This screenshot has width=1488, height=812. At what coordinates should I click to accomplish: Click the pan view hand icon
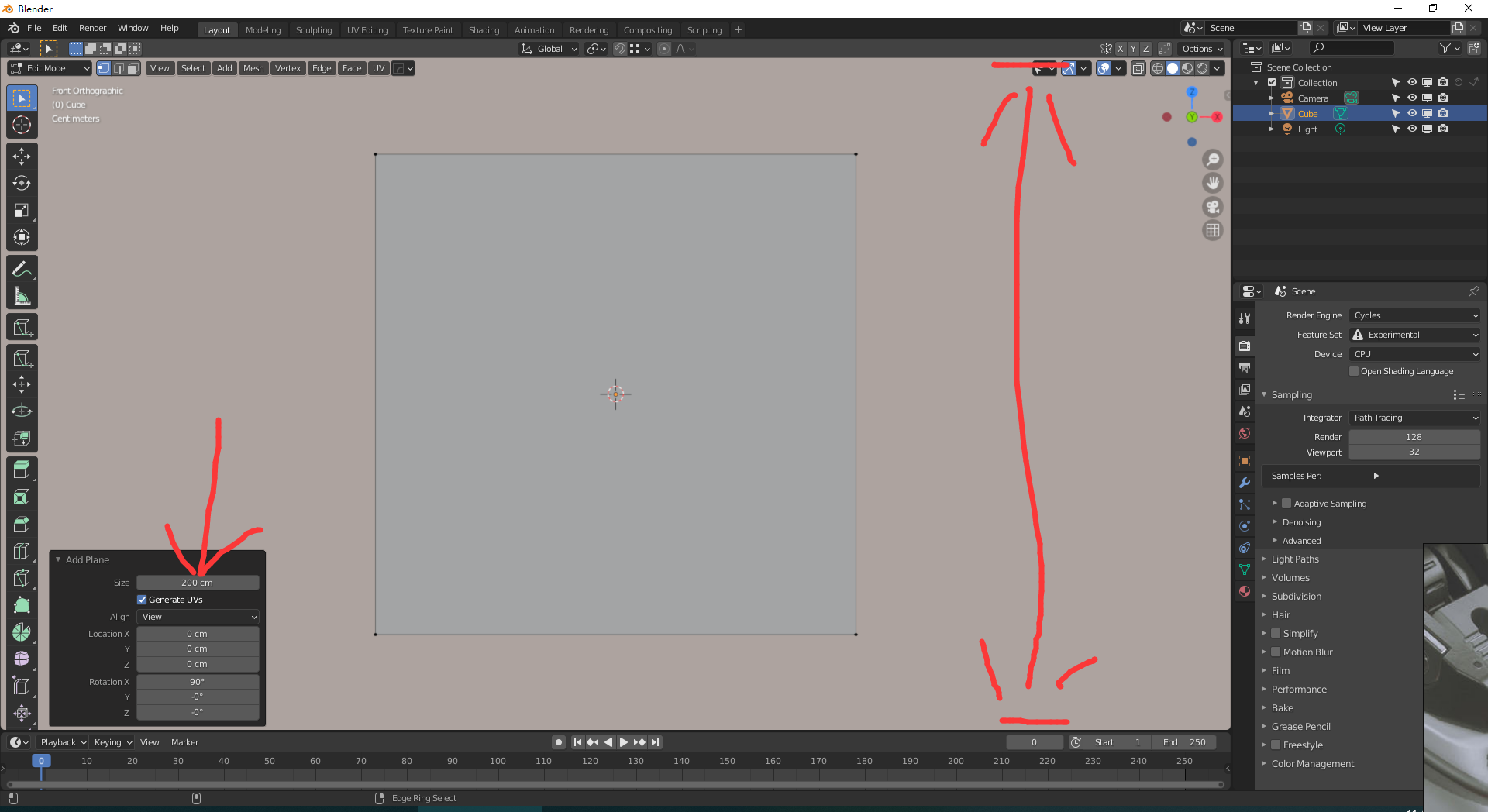tap(1213, 183)
